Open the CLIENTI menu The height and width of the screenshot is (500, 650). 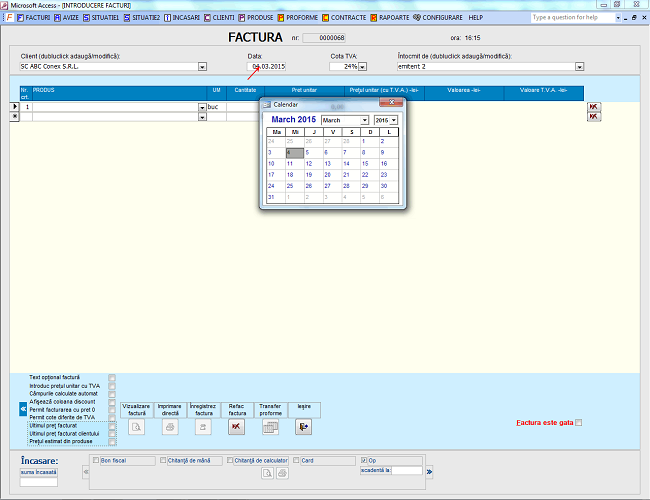click(219, 17)
